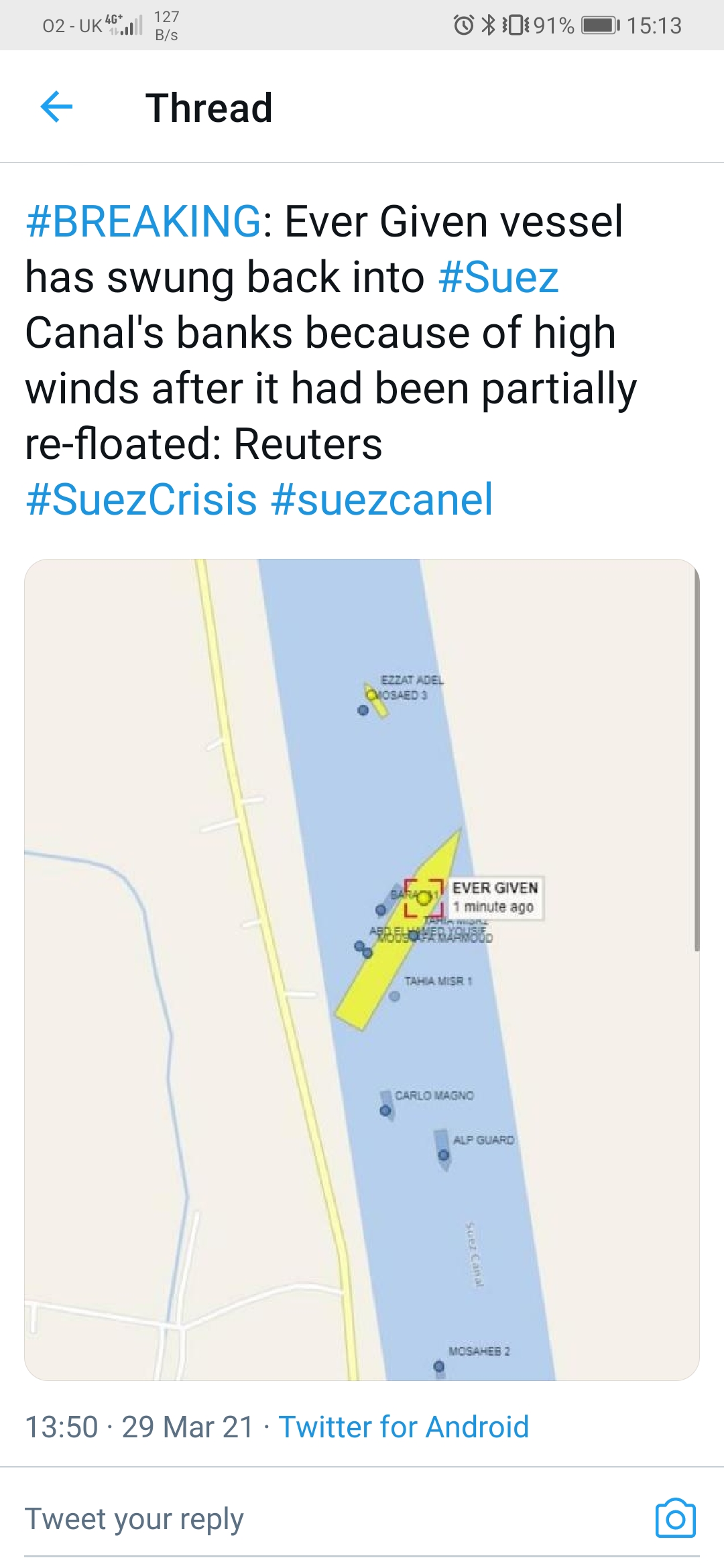
Task: Tap the Bluetooth status icon
Action: pyautogui.click(x=489, y=25)
